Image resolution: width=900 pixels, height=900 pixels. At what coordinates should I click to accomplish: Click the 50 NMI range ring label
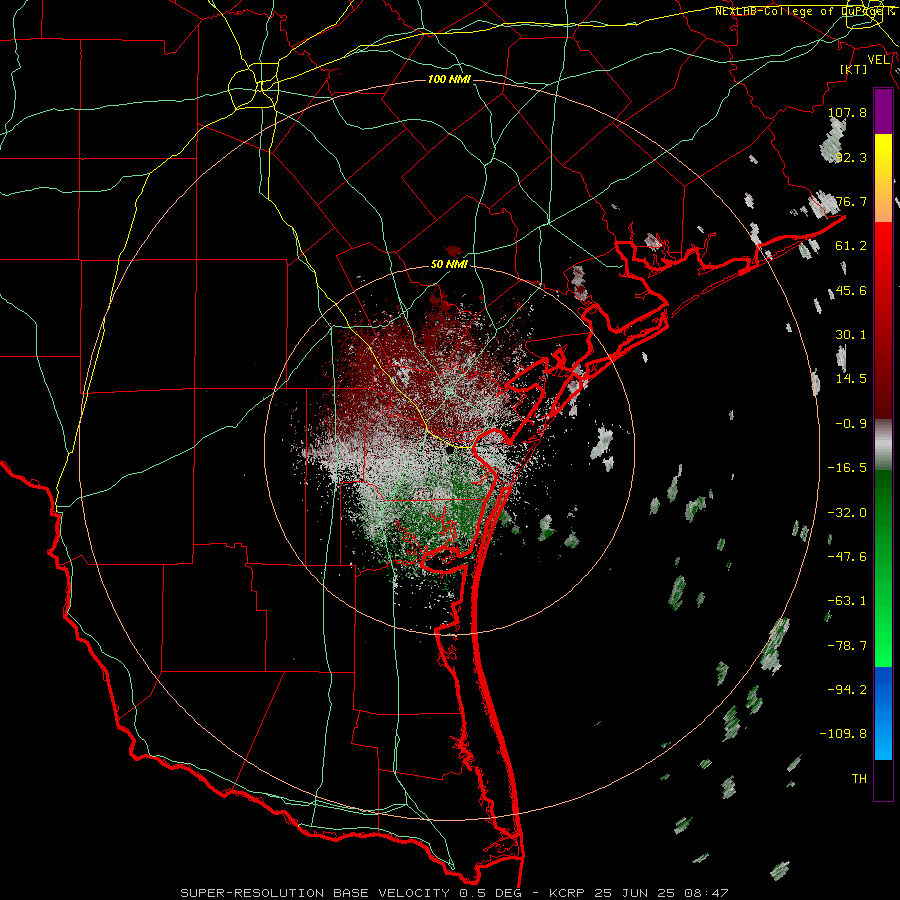(x=449, y=265)
